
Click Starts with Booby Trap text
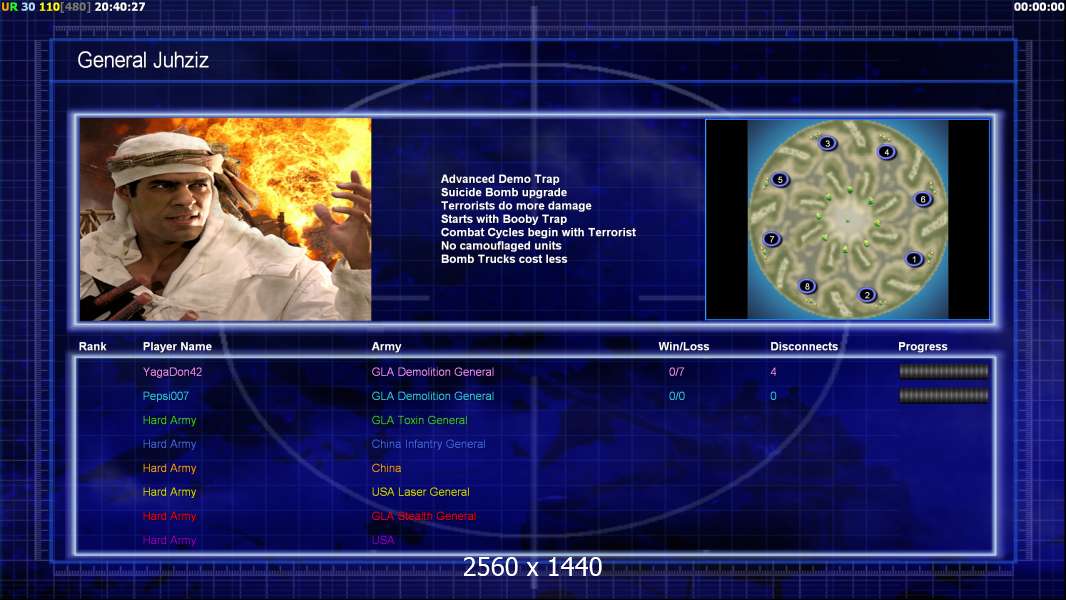click(x=504, y=219)
